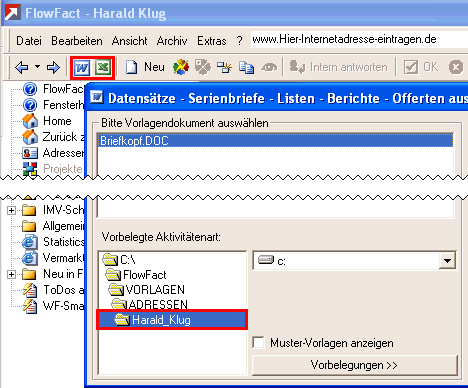The height and width of the screenshot is (388, 468).
Task: Open the Archiv menu
Action: pos(172,41)
